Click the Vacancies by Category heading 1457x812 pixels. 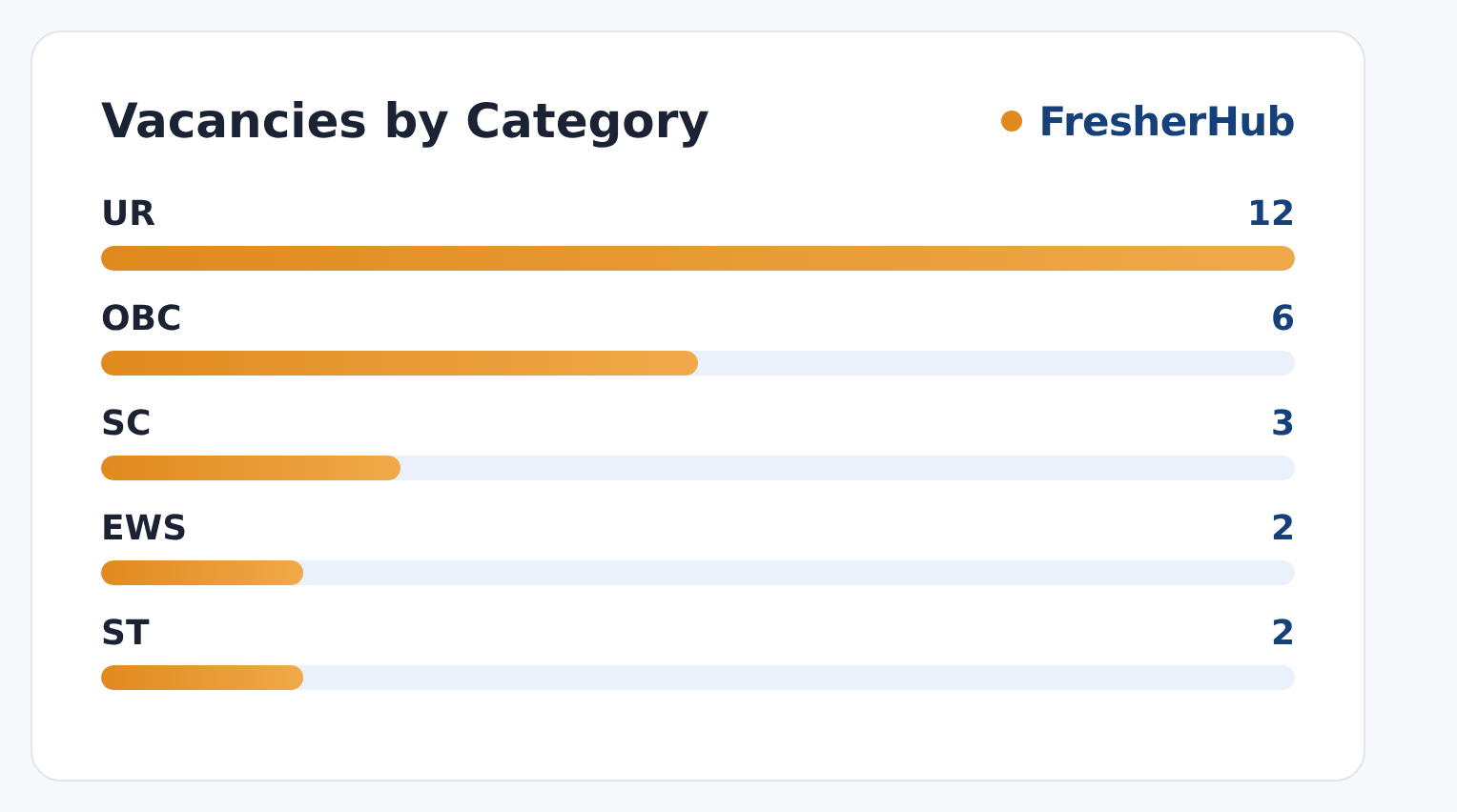(x=405, y=122)
